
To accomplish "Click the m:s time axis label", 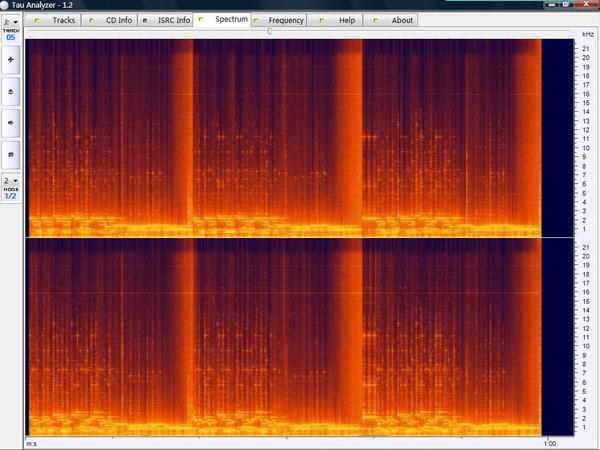I will click(31, 444).
